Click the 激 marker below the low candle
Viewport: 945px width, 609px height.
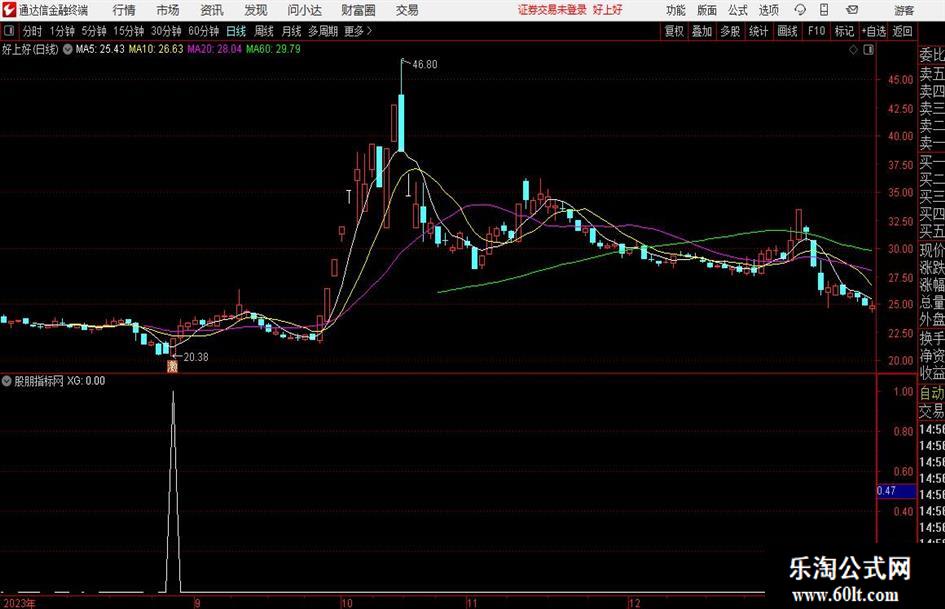pyautogui.click(x=172, y=366)
